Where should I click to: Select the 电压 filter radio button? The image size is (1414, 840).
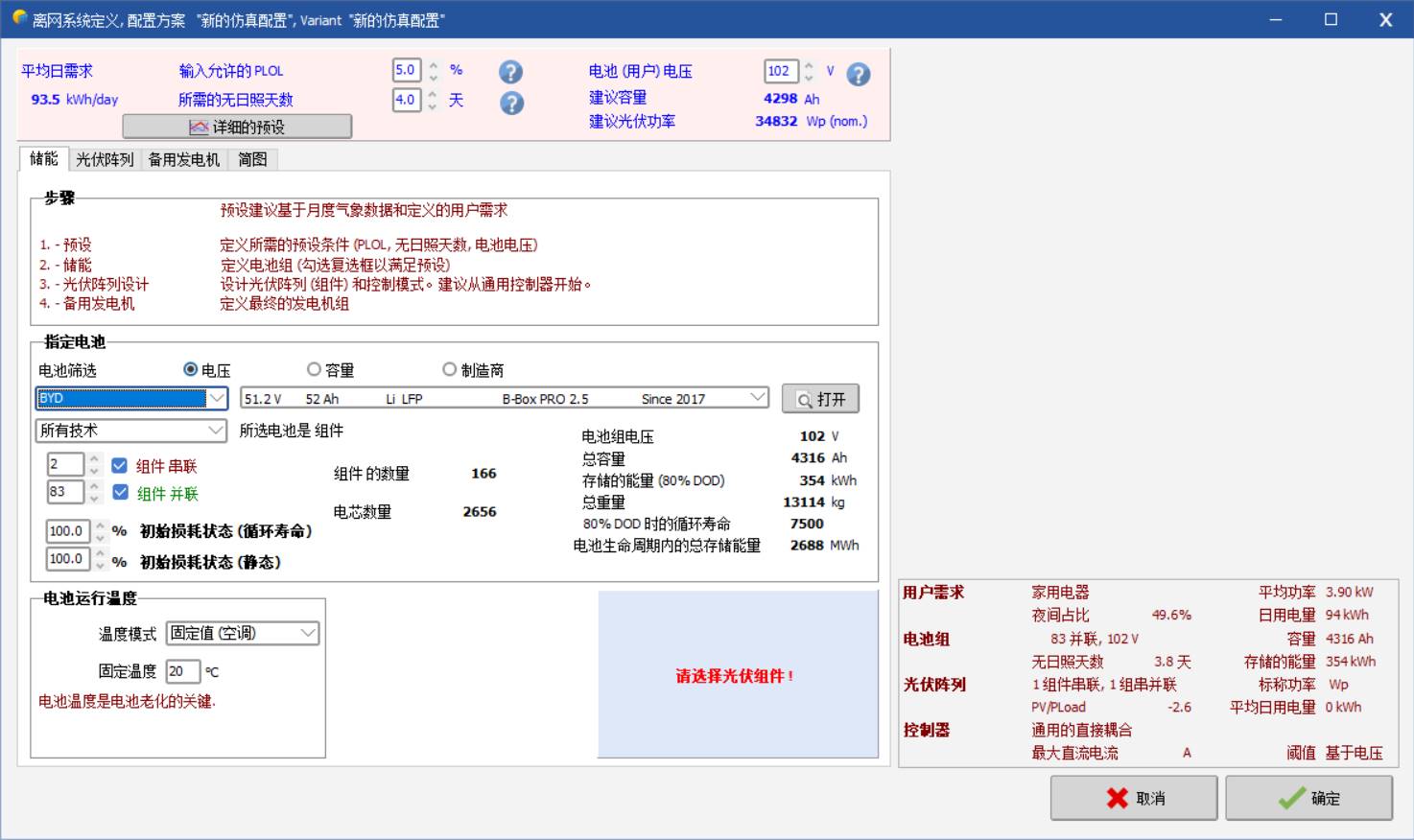tap(191, 370)
